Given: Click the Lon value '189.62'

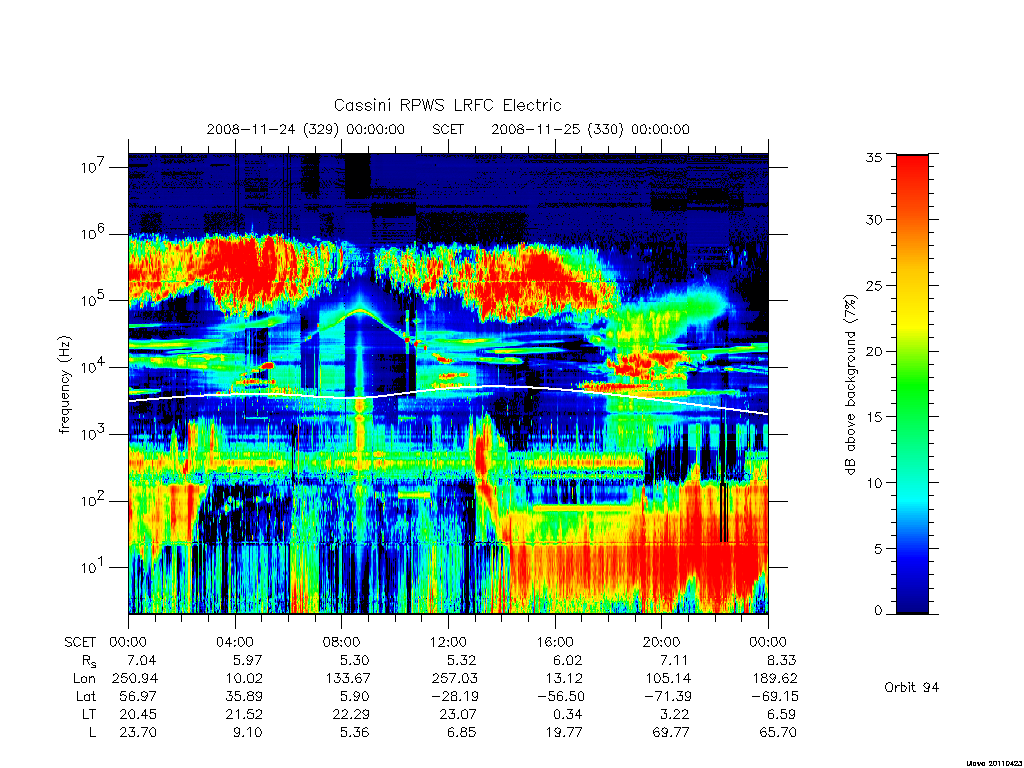Looking at the screenshot, I should [775, 679].
